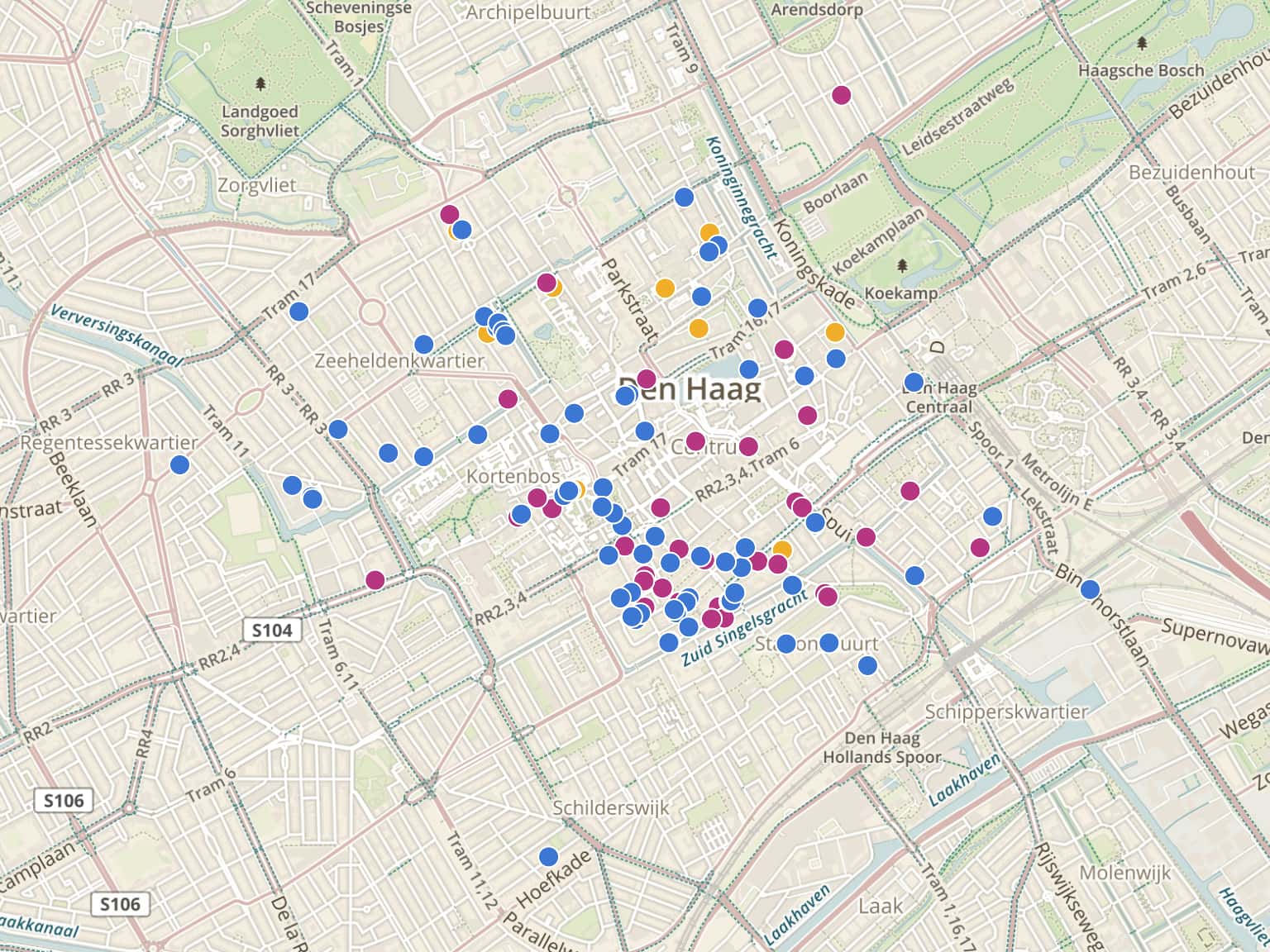
Task: Click the tree icon in Haagsche Bosch
Action: click(1142, 43)
